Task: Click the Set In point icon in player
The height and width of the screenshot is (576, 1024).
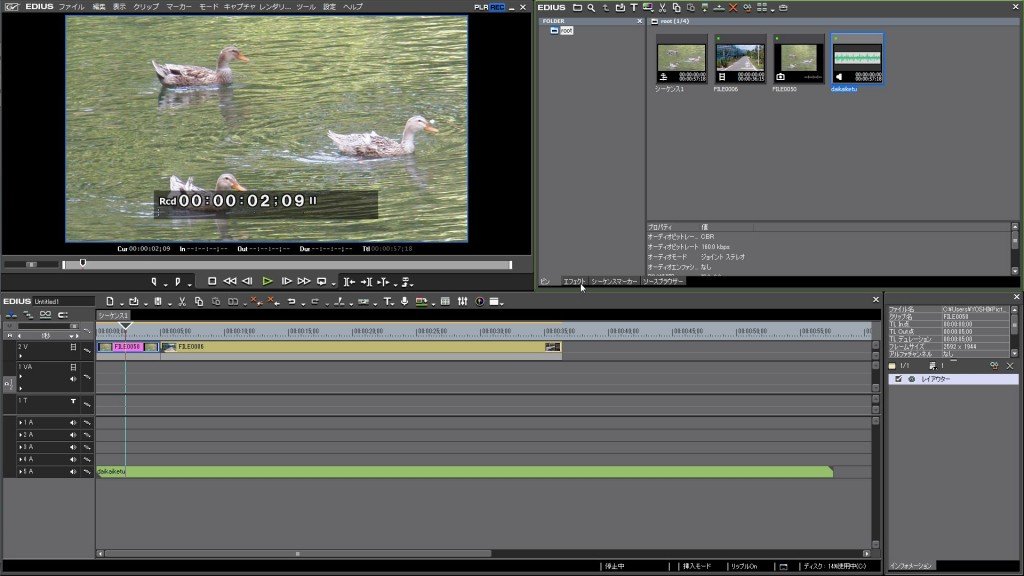Action: pos(154,282)
